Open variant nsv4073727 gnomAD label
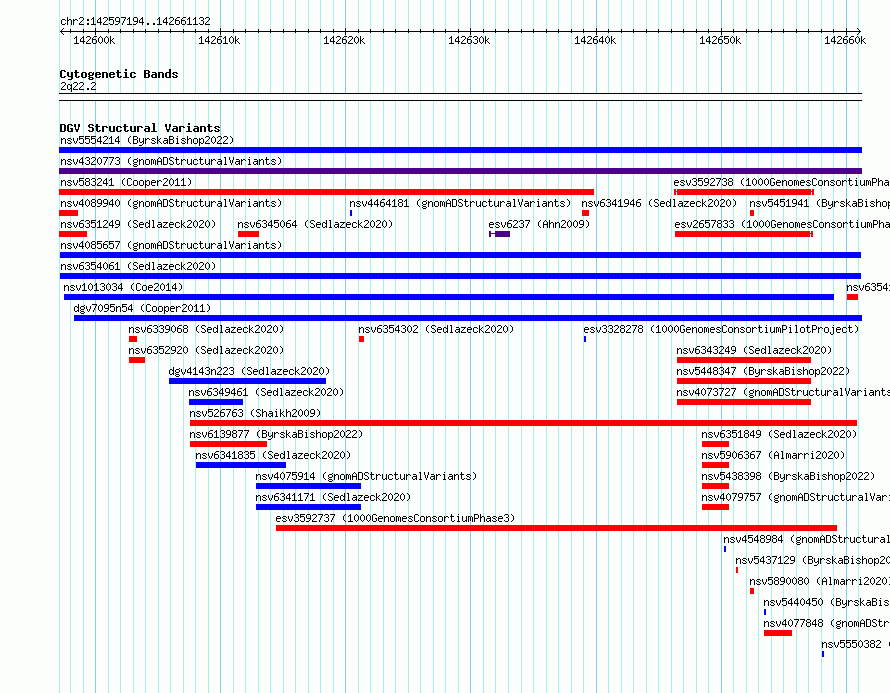The width and height of the screenshot is (890, 693). tap(783, 392)
